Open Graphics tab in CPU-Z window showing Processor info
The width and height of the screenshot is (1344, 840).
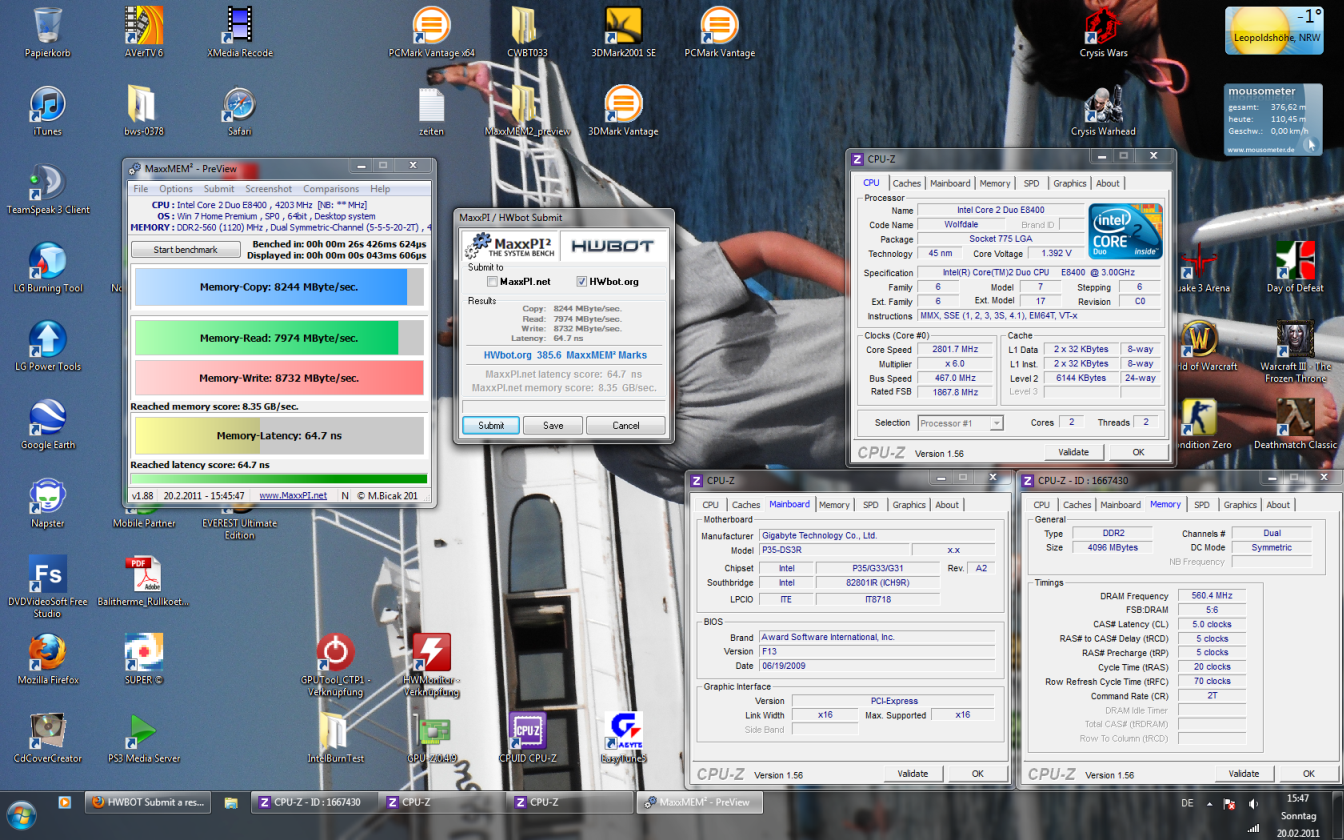(x=1069, y=183)
